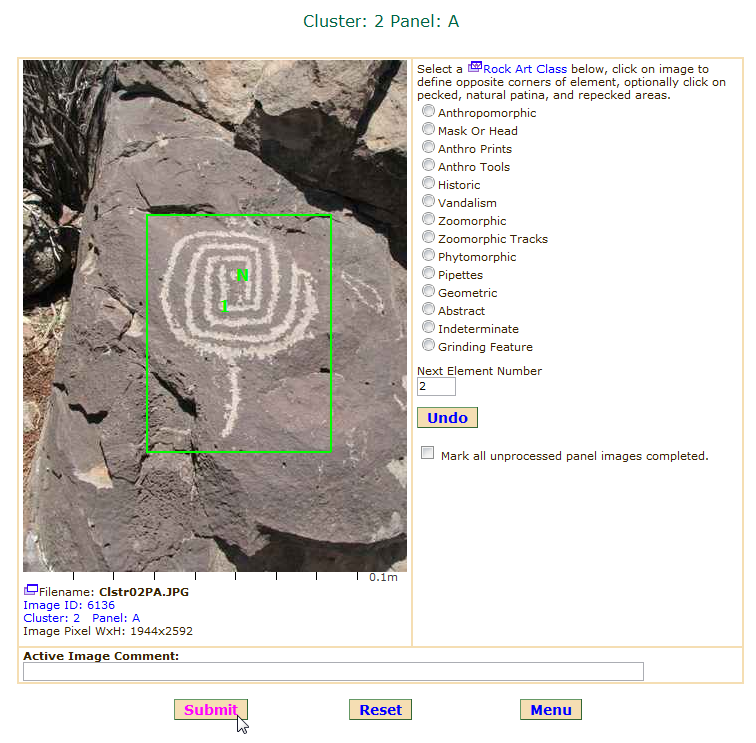The width and height of the screenshot is (756, 743).
Task: Mark element as Vandalism
Action: [x=429, y=202]
